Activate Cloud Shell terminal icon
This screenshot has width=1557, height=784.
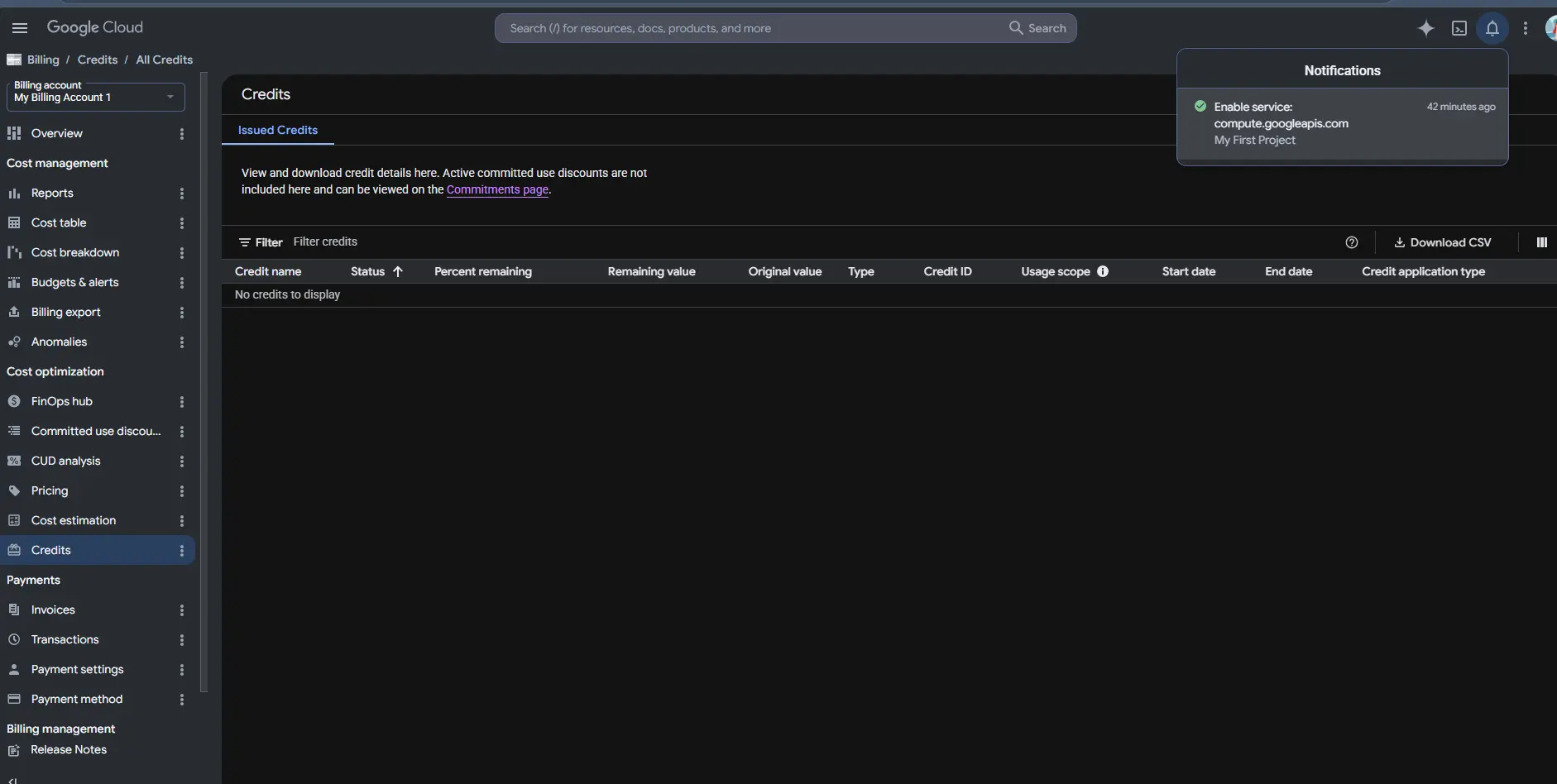1459,28
